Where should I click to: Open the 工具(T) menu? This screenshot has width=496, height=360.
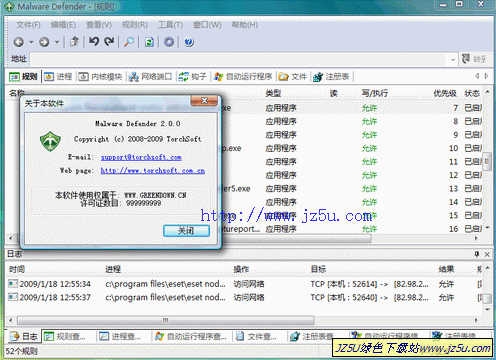[x=170, y=25]
